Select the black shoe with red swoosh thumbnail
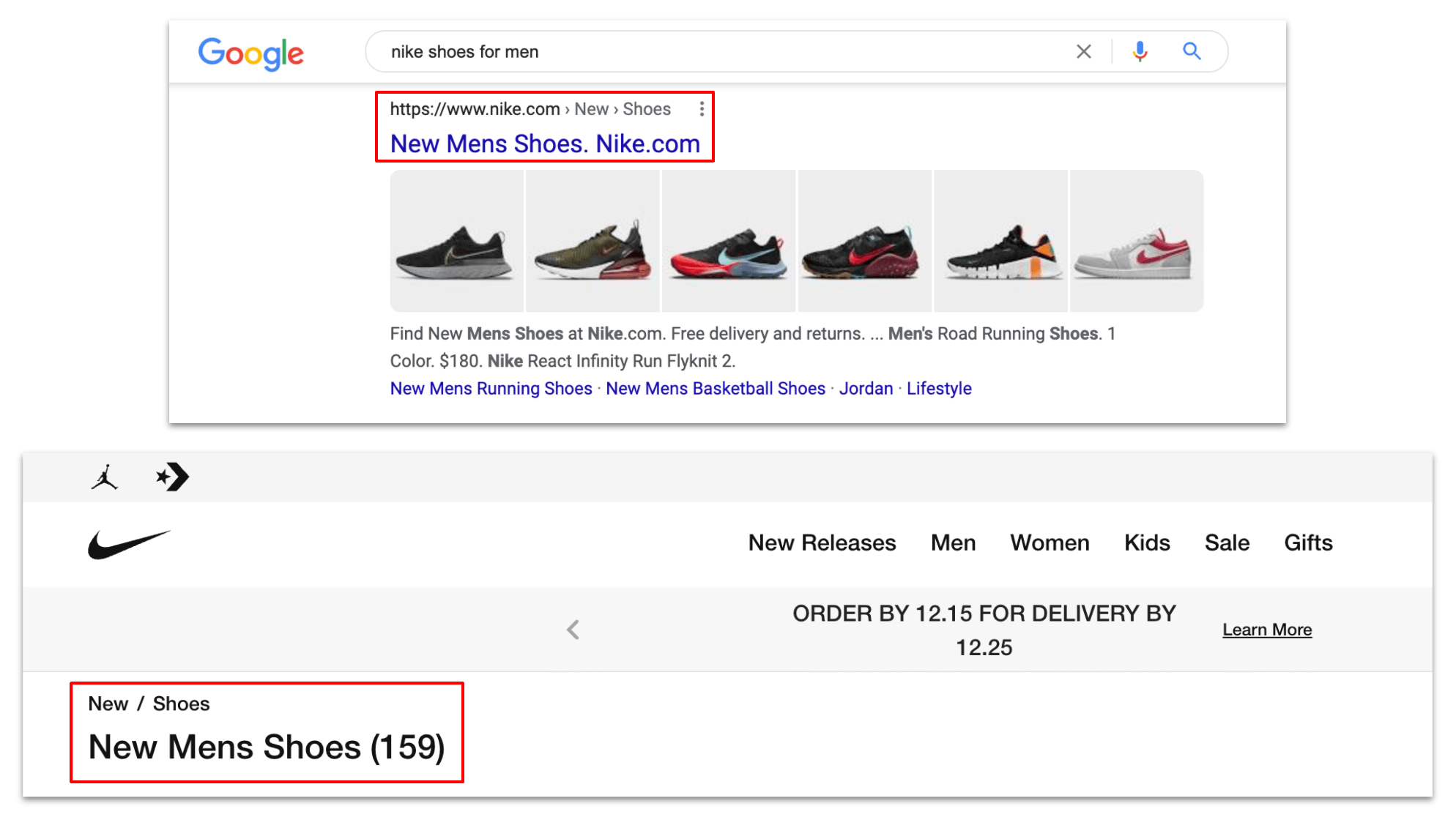This screenshot has width=1456, height=817. [x=864, y=241]
